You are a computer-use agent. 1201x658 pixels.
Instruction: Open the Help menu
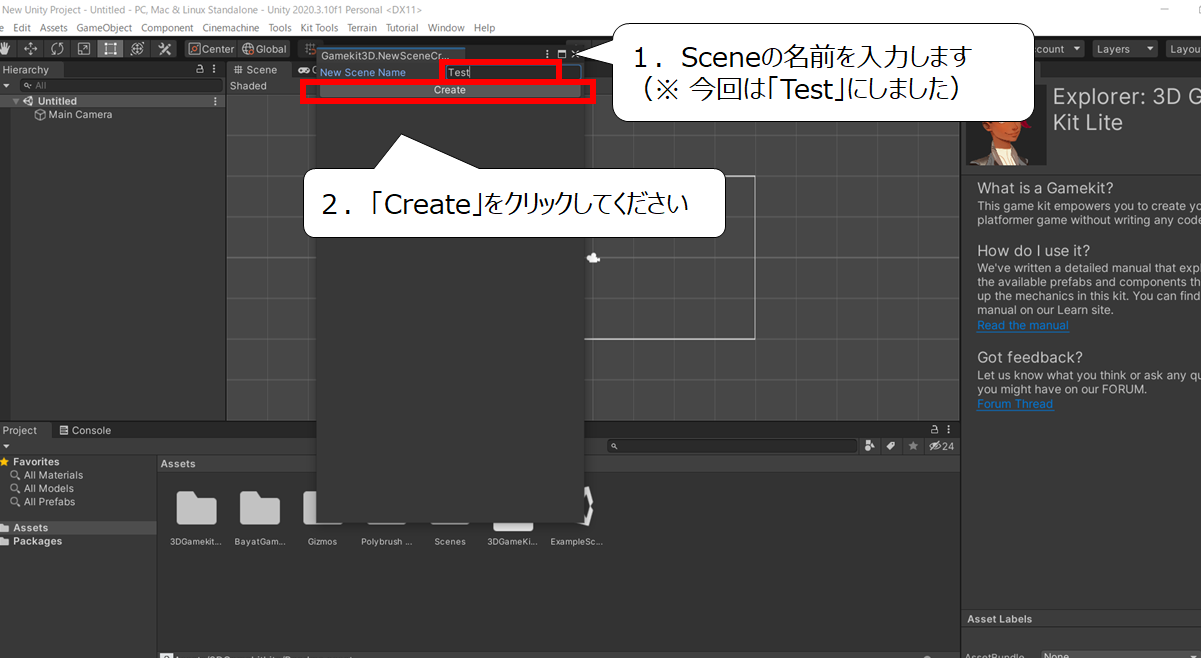[484, 28]
